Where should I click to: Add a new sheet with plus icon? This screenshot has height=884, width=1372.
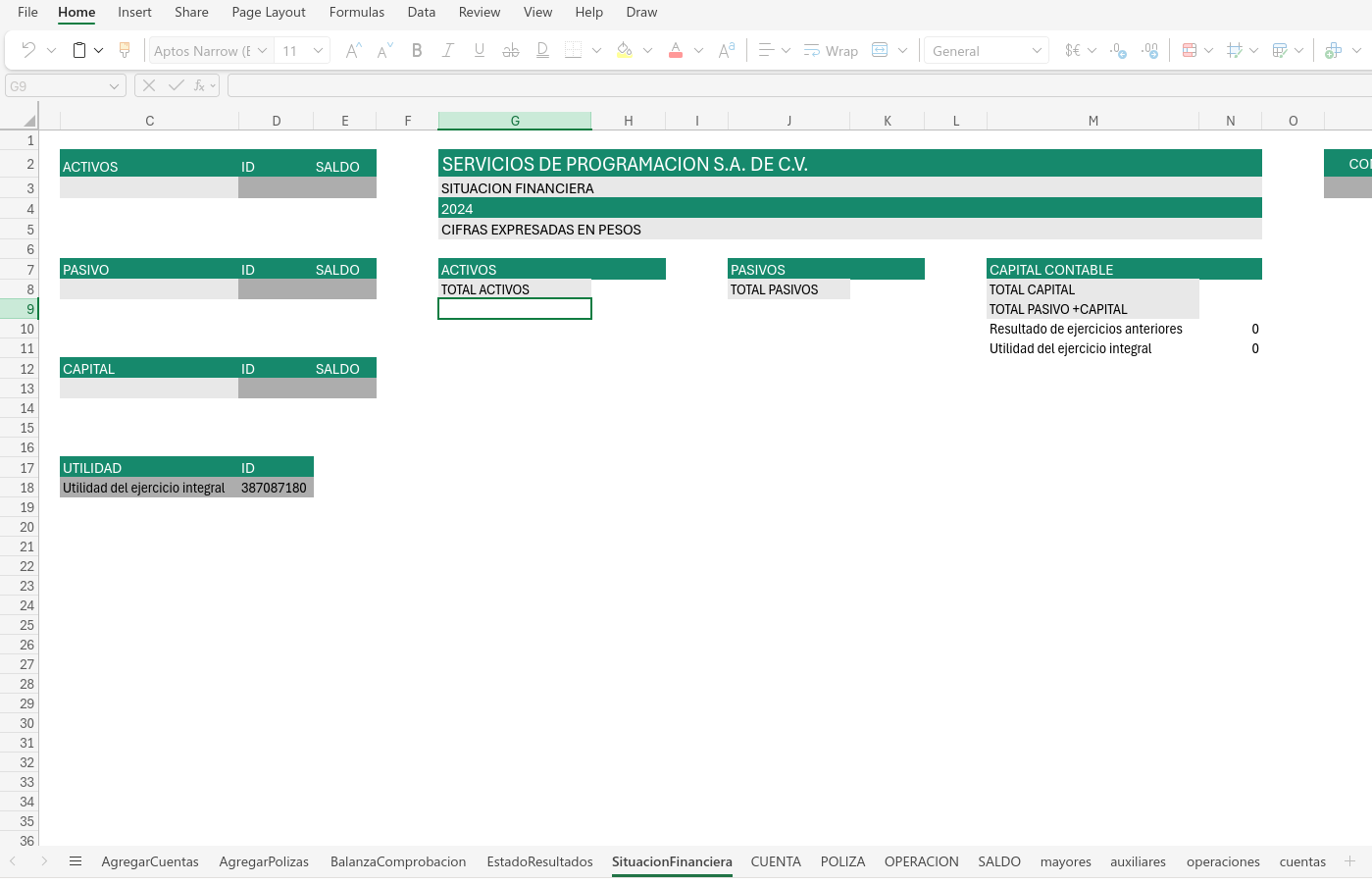[1349, 861]
